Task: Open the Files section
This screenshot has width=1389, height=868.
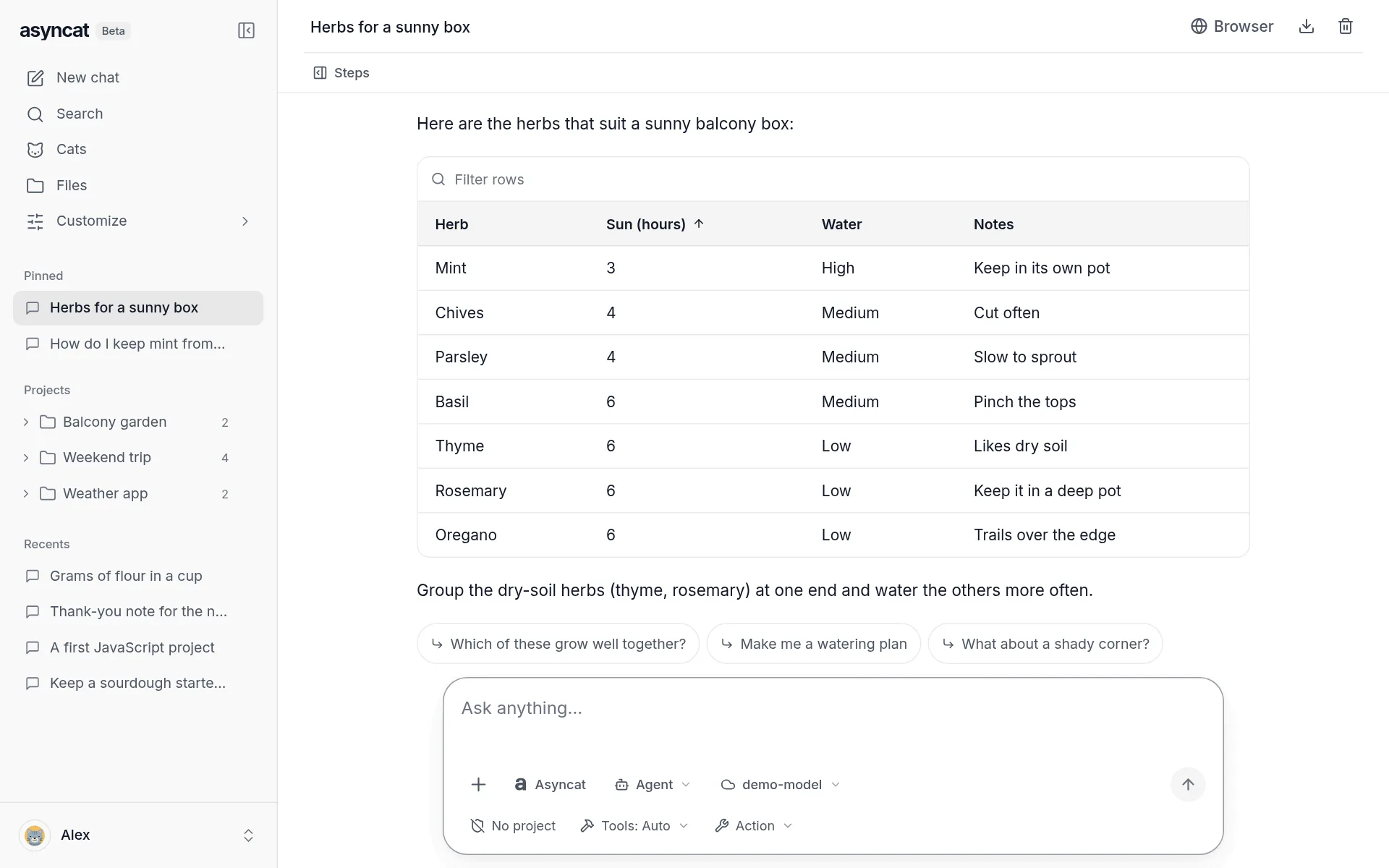Action: pos(138,185)
